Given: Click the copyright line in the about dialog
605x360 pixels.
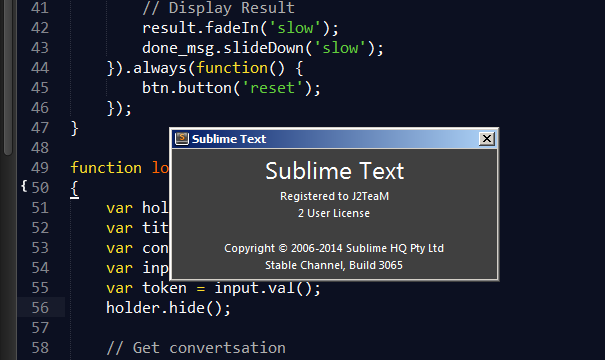Looking at the screenshot, I should [334, 248].
